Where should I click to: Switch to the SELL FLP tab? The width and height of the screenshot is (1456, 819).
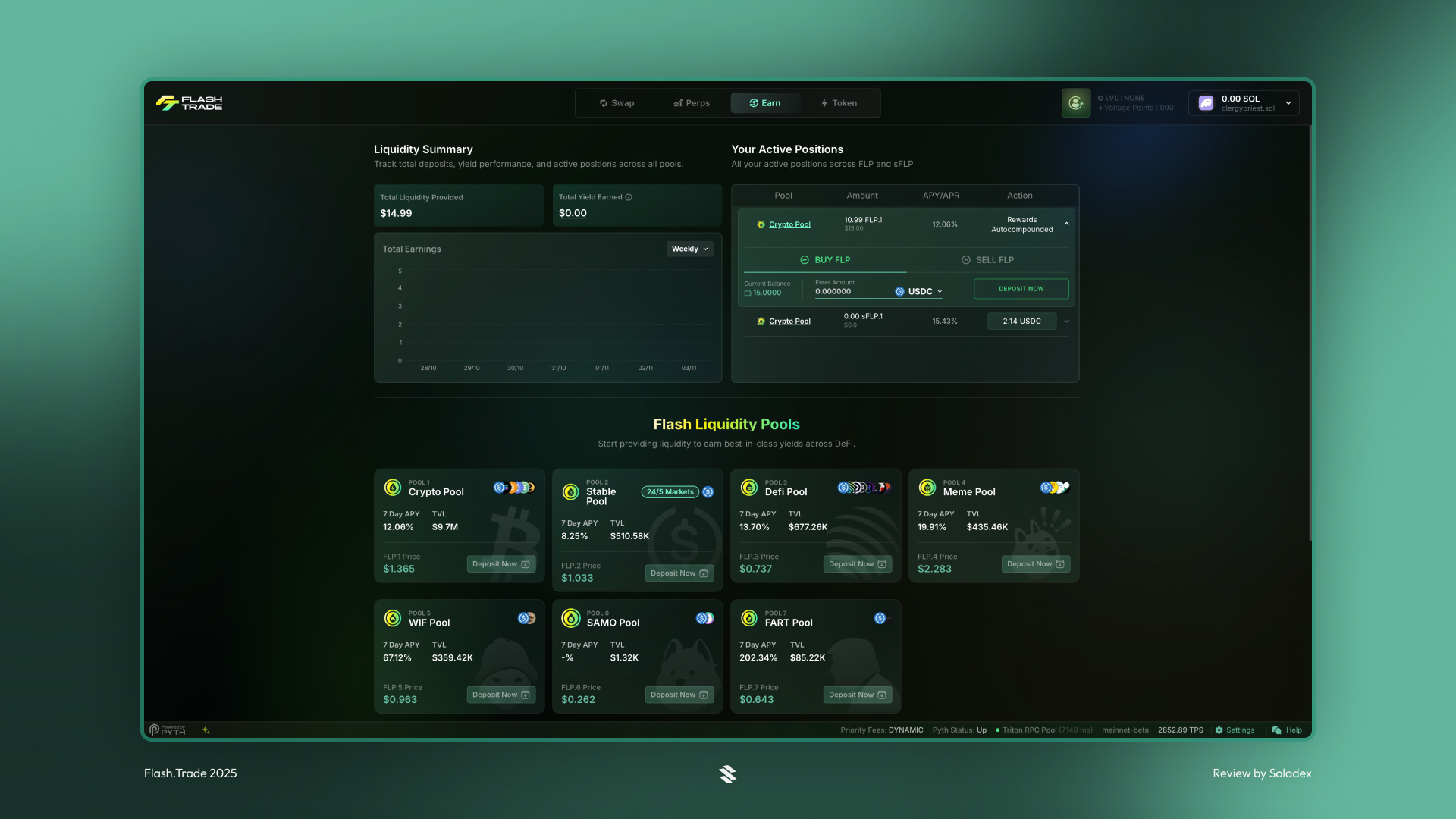pyautogui.click(x=988, y=259)
